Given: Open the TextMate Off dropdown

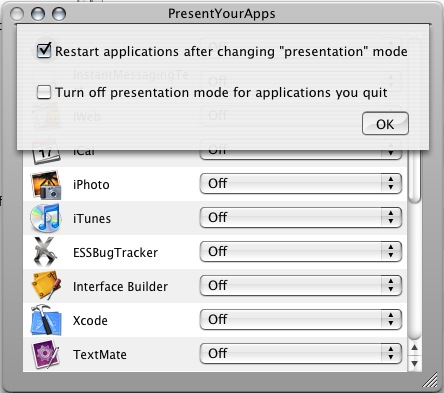Looking at the screenshot, I should pyautogui.click(x=301, y=354).
